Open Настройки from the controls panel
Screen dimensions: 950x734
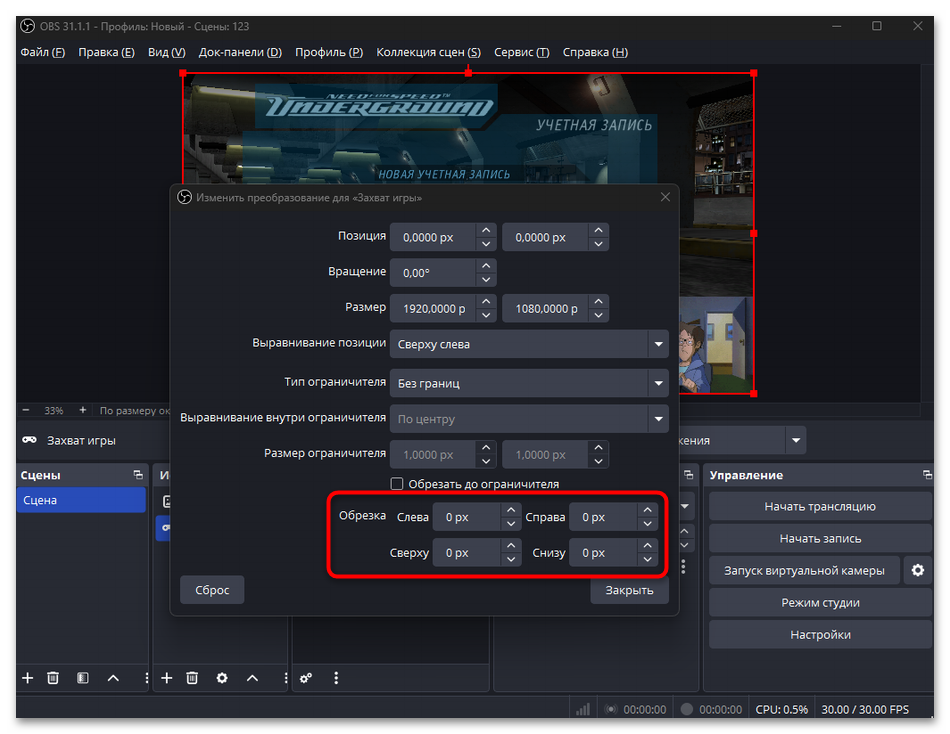point(820,635)
